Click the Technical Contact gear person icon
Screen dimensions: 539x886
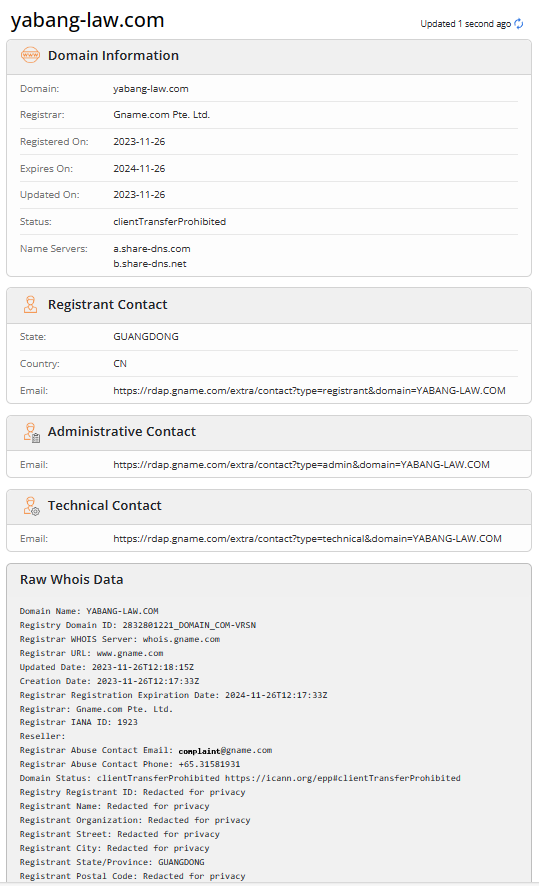pos(32,506)
